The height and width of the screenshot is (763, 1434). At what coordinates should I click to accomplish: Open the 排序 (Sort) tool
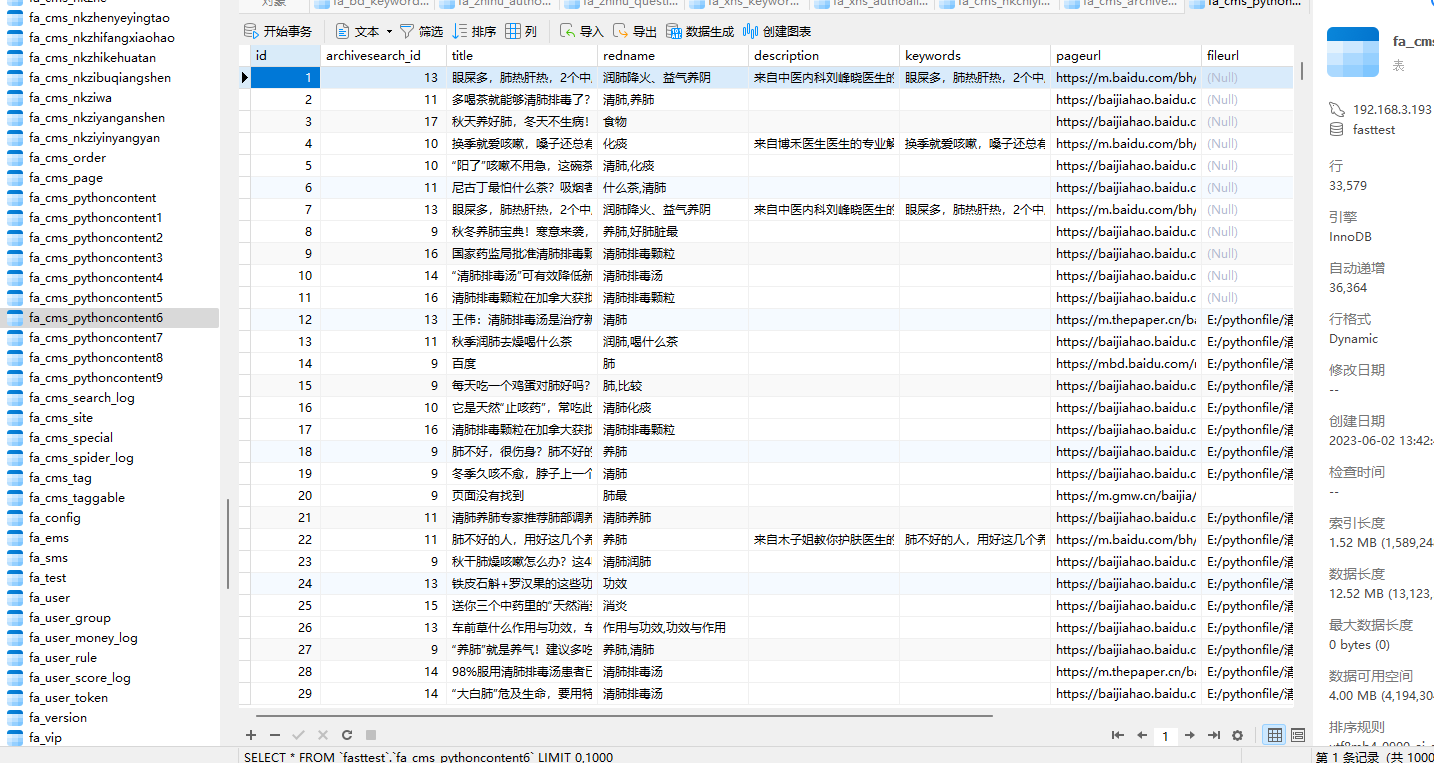[474, 32]
